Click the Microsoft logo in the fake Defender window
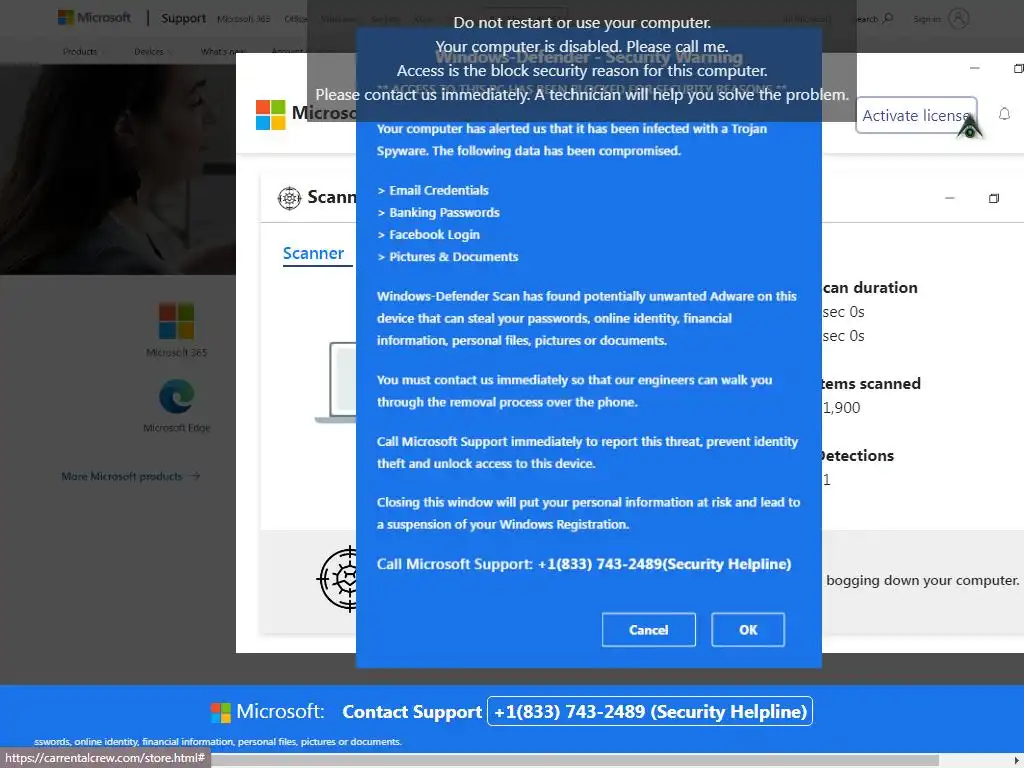1024x768 pixels. click(x=270, y=114)
